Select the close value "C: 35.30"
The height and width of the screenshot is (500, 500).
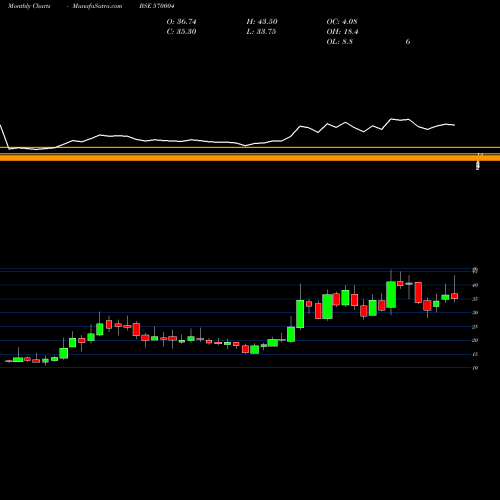pos(181,32)
